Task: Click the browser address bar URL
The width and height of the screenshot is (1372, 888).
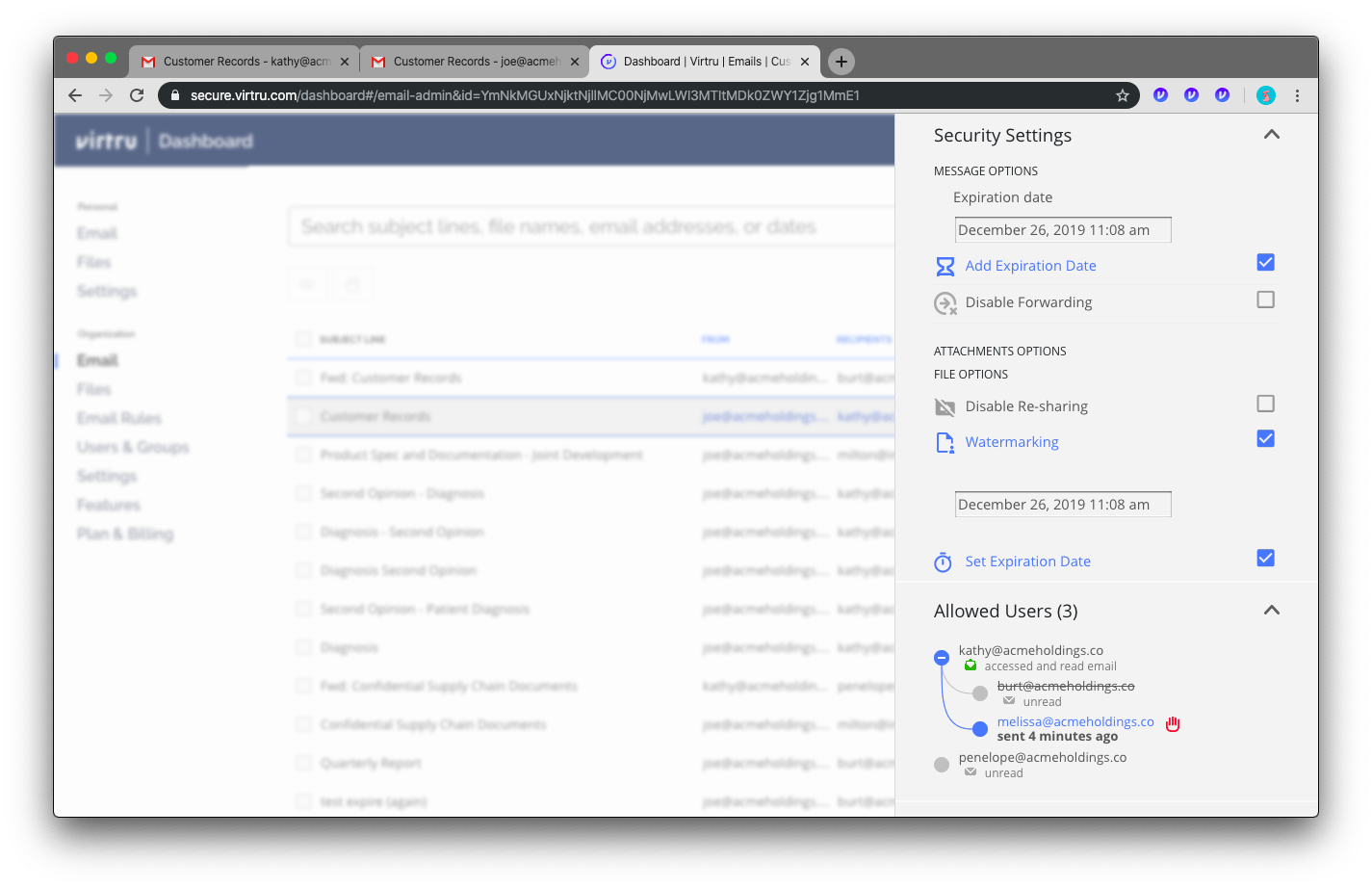Action: (525, 95)
